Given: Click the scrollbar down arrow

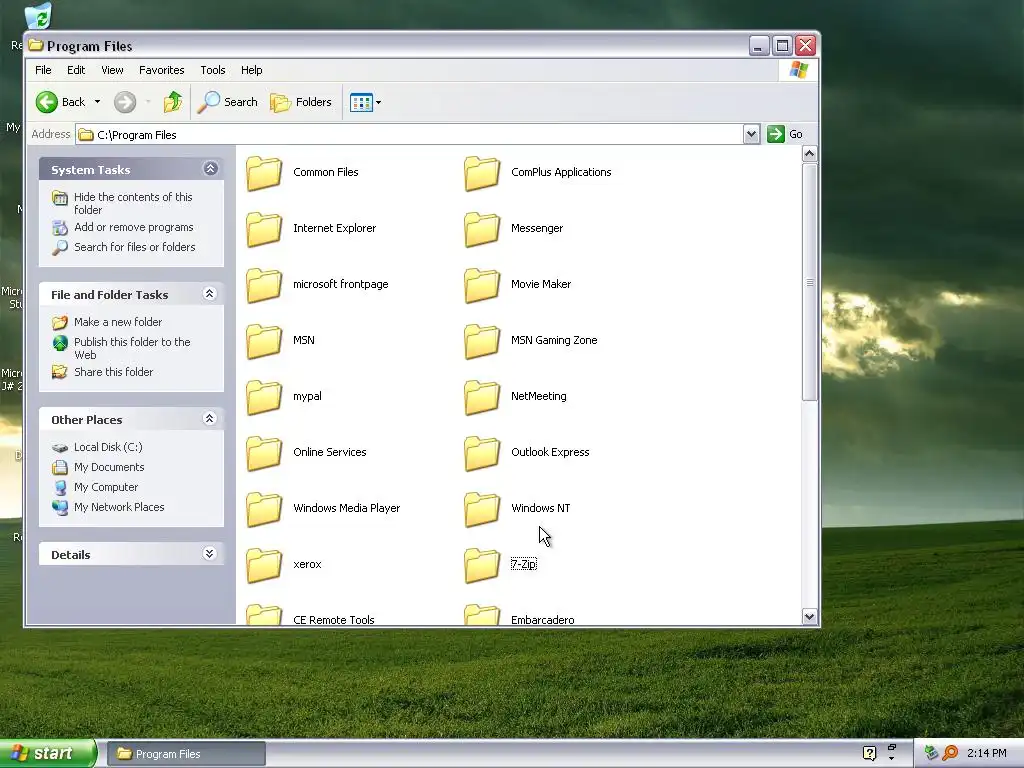Looking at the screenshot, I should [x=810, y=616].
